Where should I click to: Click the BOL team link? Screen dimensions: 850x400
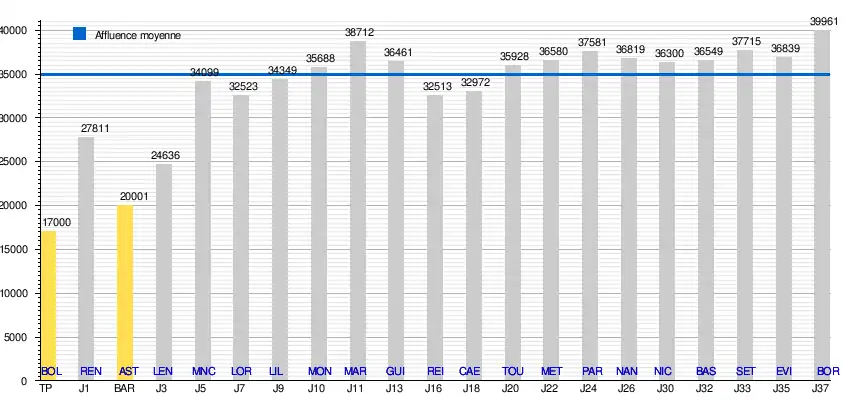click(x=52, y=371)
